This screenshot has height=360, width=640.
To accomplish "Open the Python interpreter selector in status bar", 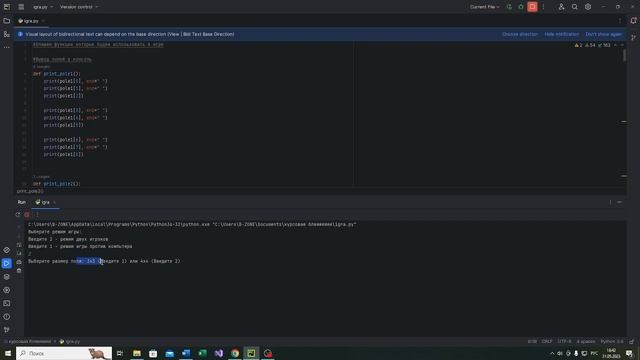I will pos(612,341).
